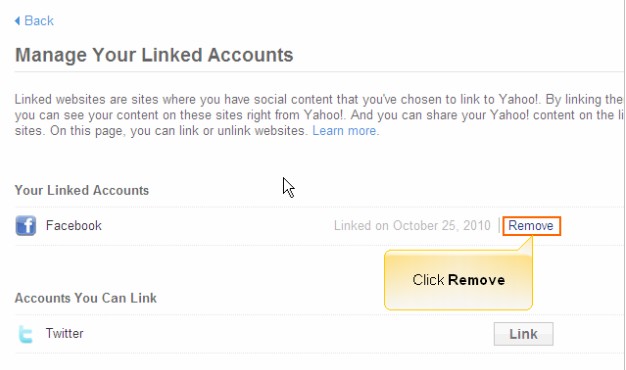Remove the linked Facebook account
Image resolution: width=626 pixels, height=370 pixels.
pos(531,226)
